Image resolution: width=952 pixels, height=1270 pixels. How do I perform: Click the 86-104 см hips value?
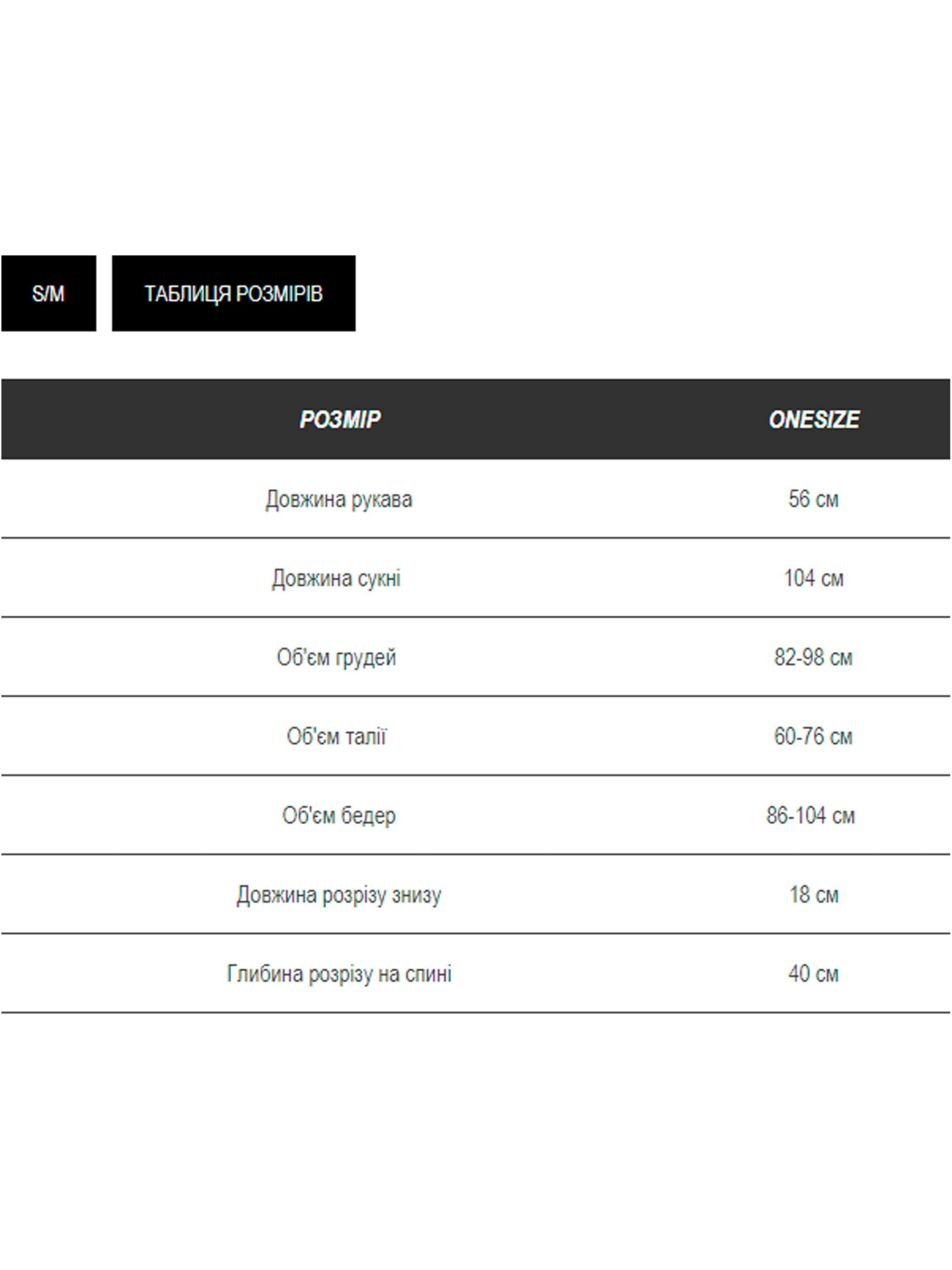[810, 816]
